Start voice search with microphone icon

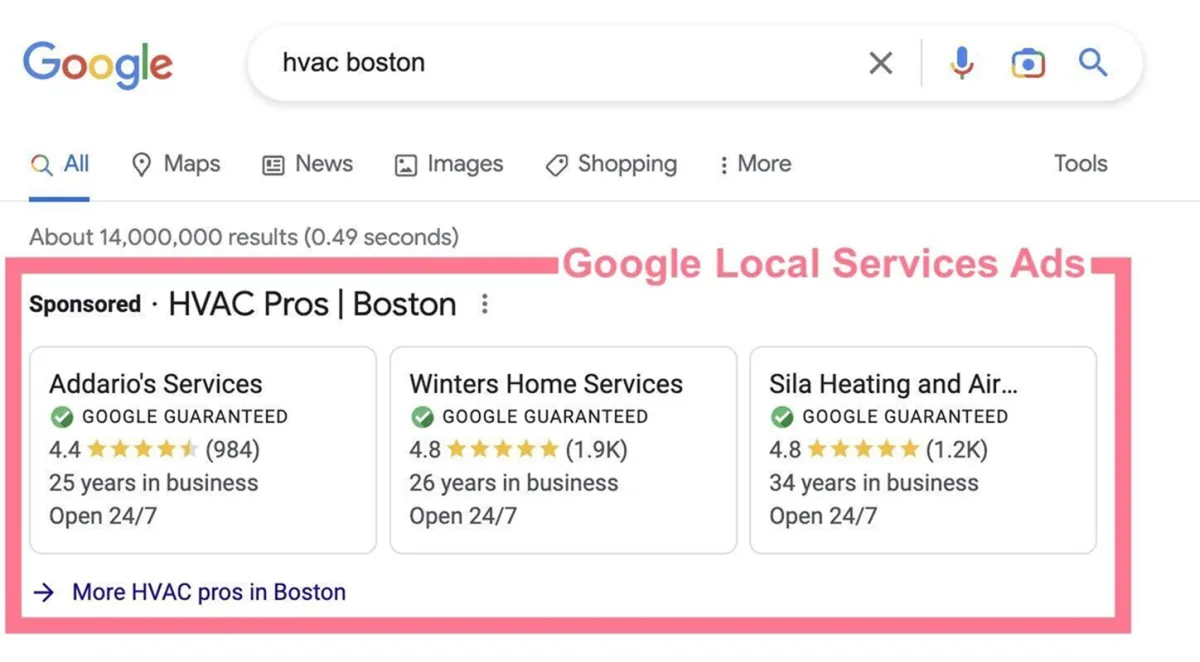pos(961,64)
